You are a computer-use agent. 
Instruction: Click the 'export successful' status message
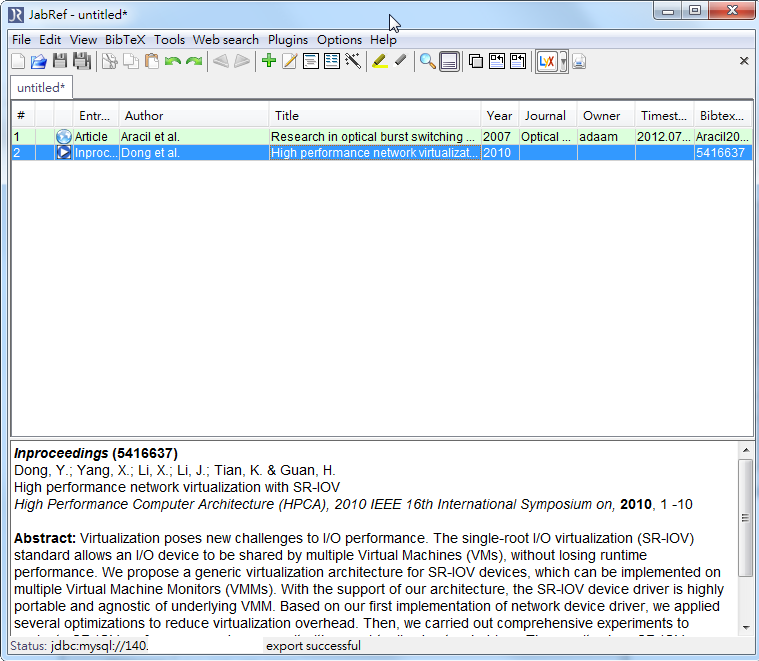click(313, 646)
